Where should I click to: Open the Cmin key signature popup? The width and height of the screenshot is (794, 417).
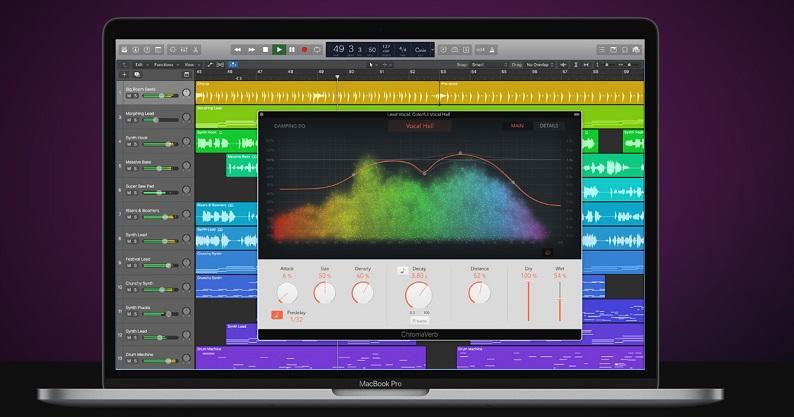coord(420,50)
